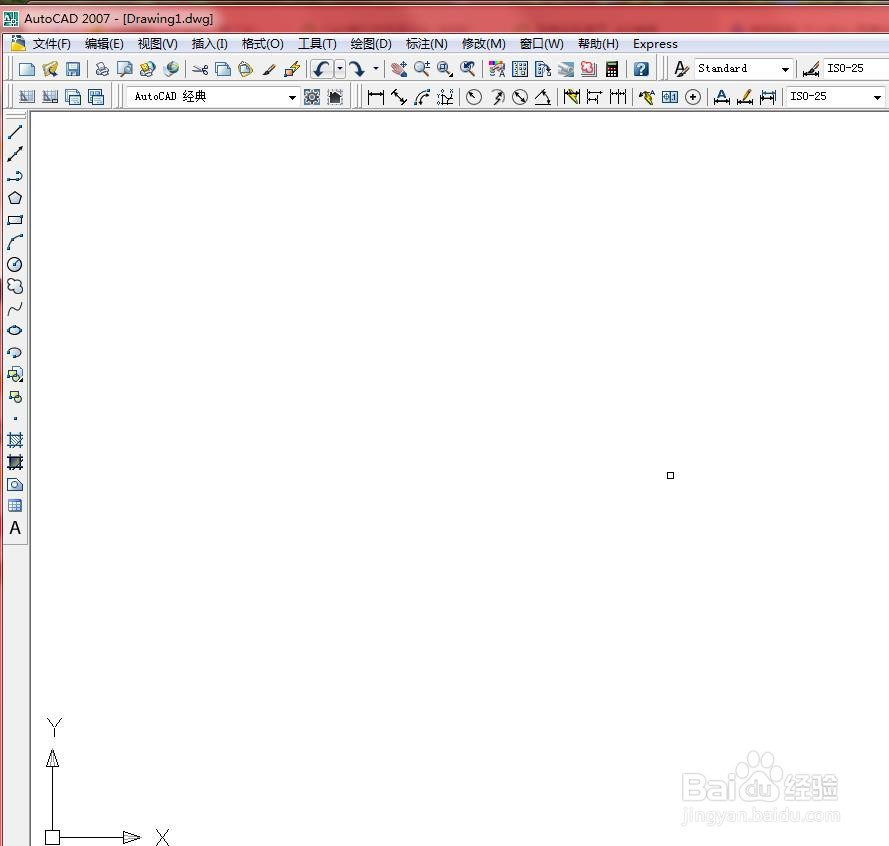Click the Undo arrow button
Screen dimensions: 889x846
coord(321,69)
